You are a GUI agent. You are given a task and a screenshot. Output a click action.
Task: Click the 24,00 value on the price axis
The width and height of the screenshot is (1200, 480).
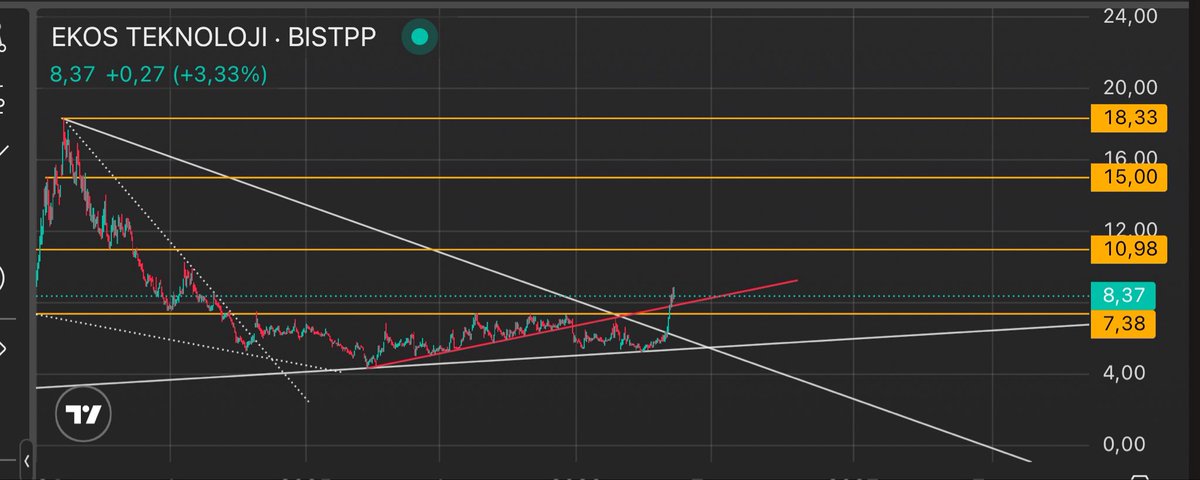(1129, 16)
